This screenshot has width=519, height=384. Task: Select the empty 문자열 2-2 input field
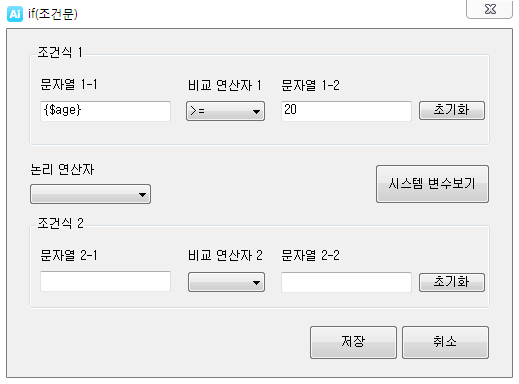(x=346, y=282)
